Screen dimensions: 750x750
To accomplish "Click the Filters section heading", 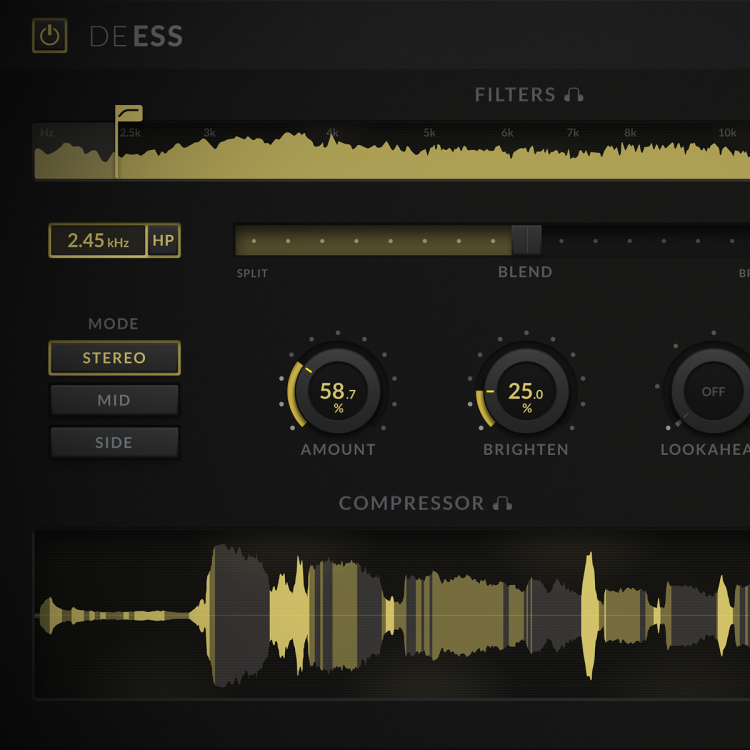I will coord(515,95).
